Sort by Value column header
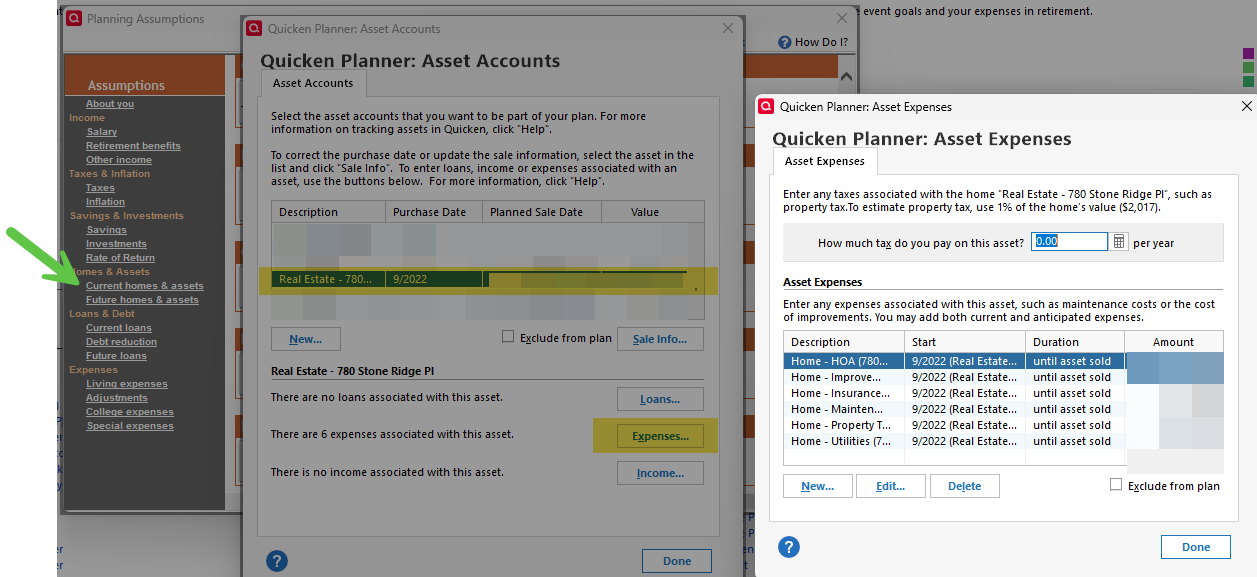 click(651, 212)
